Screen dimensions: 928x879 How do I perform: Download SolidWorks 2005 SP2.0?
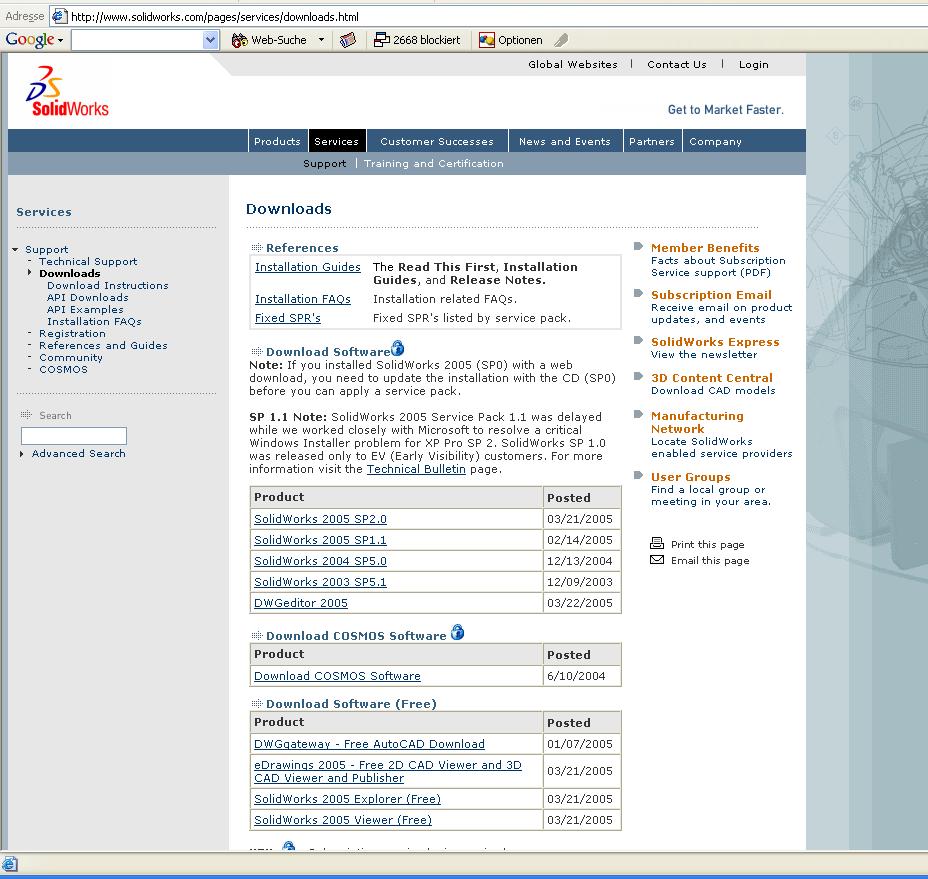[x=320, y=519]
